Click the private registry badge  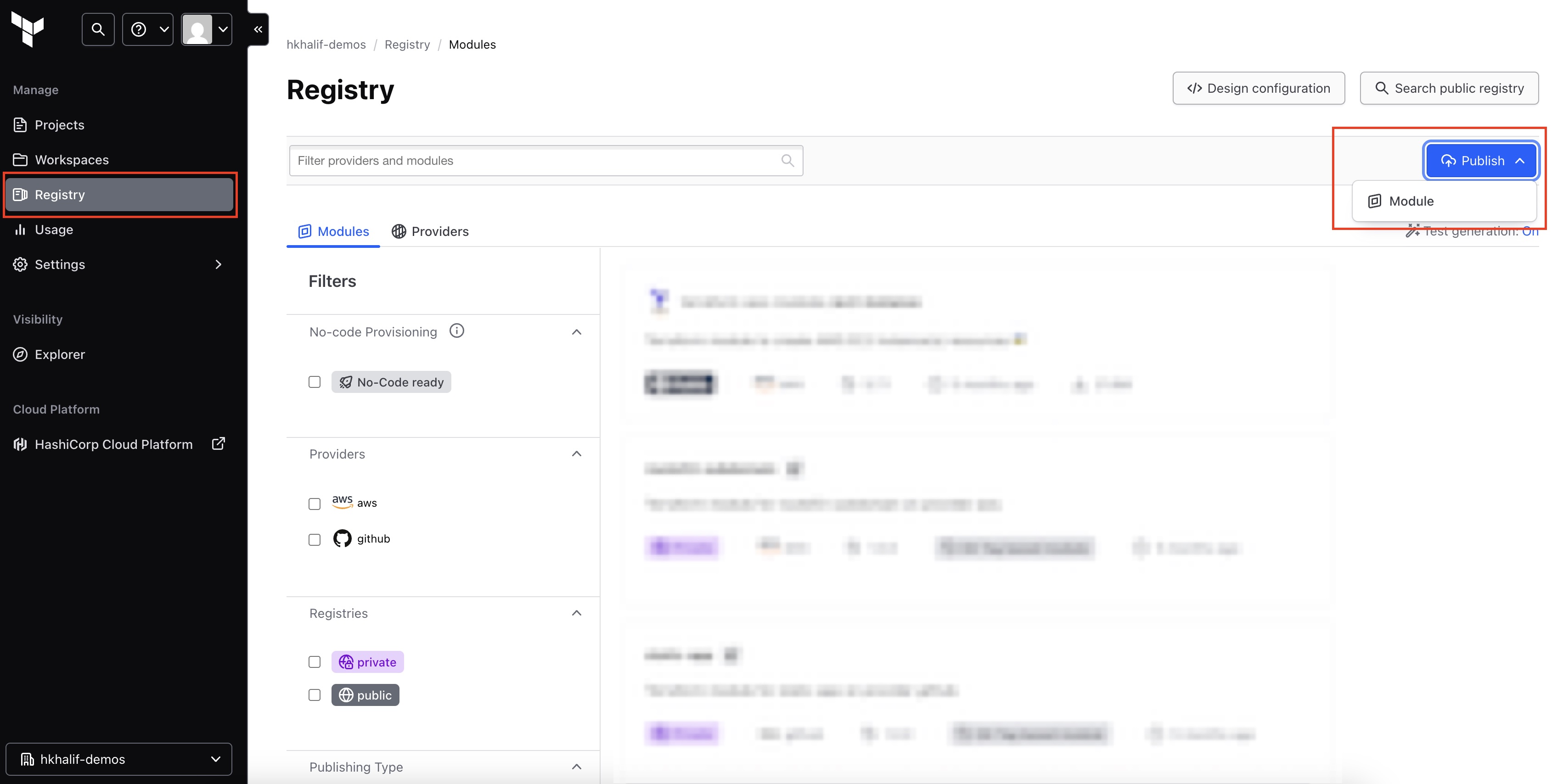point(368,662)
